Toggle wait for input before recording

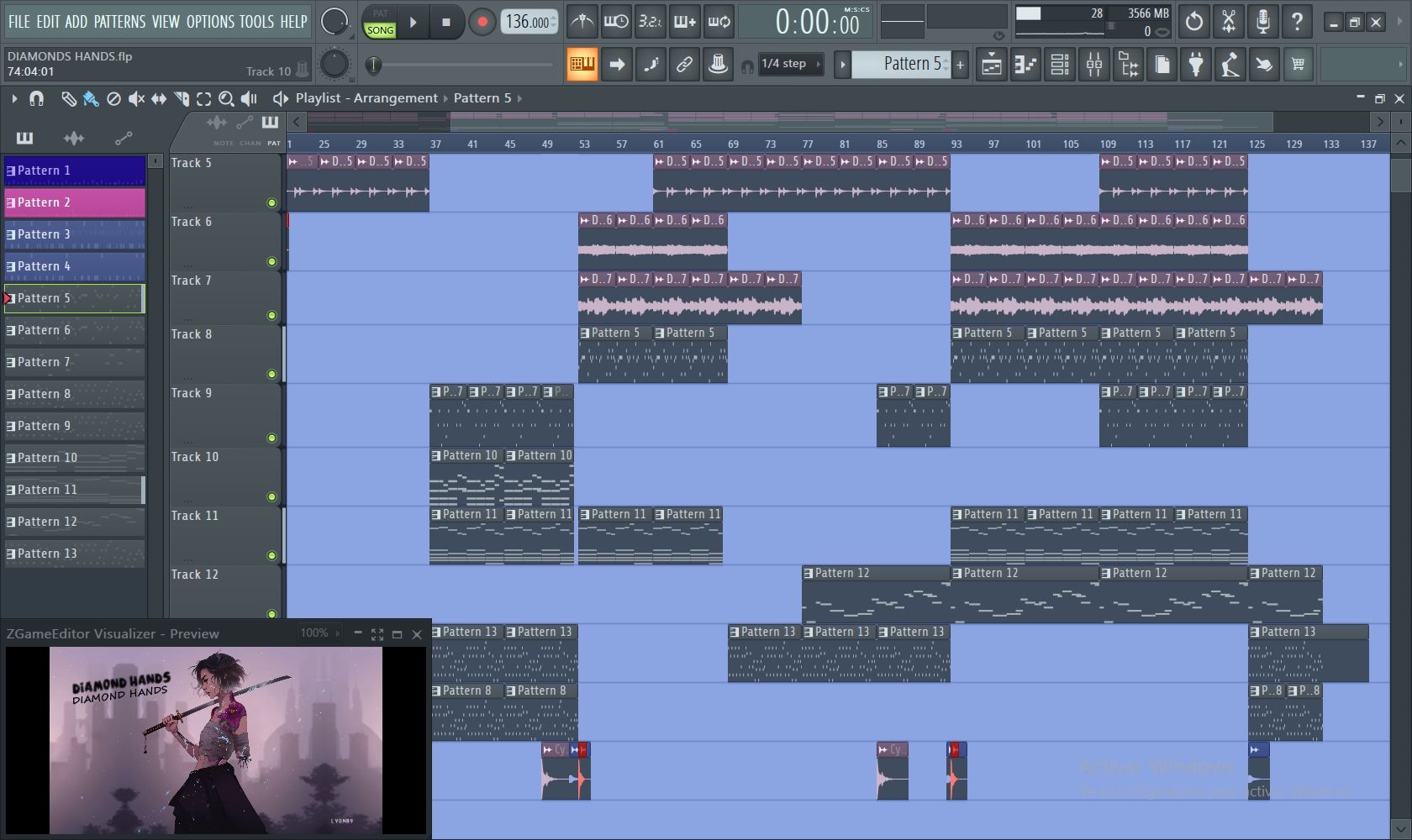pos(616,22)
